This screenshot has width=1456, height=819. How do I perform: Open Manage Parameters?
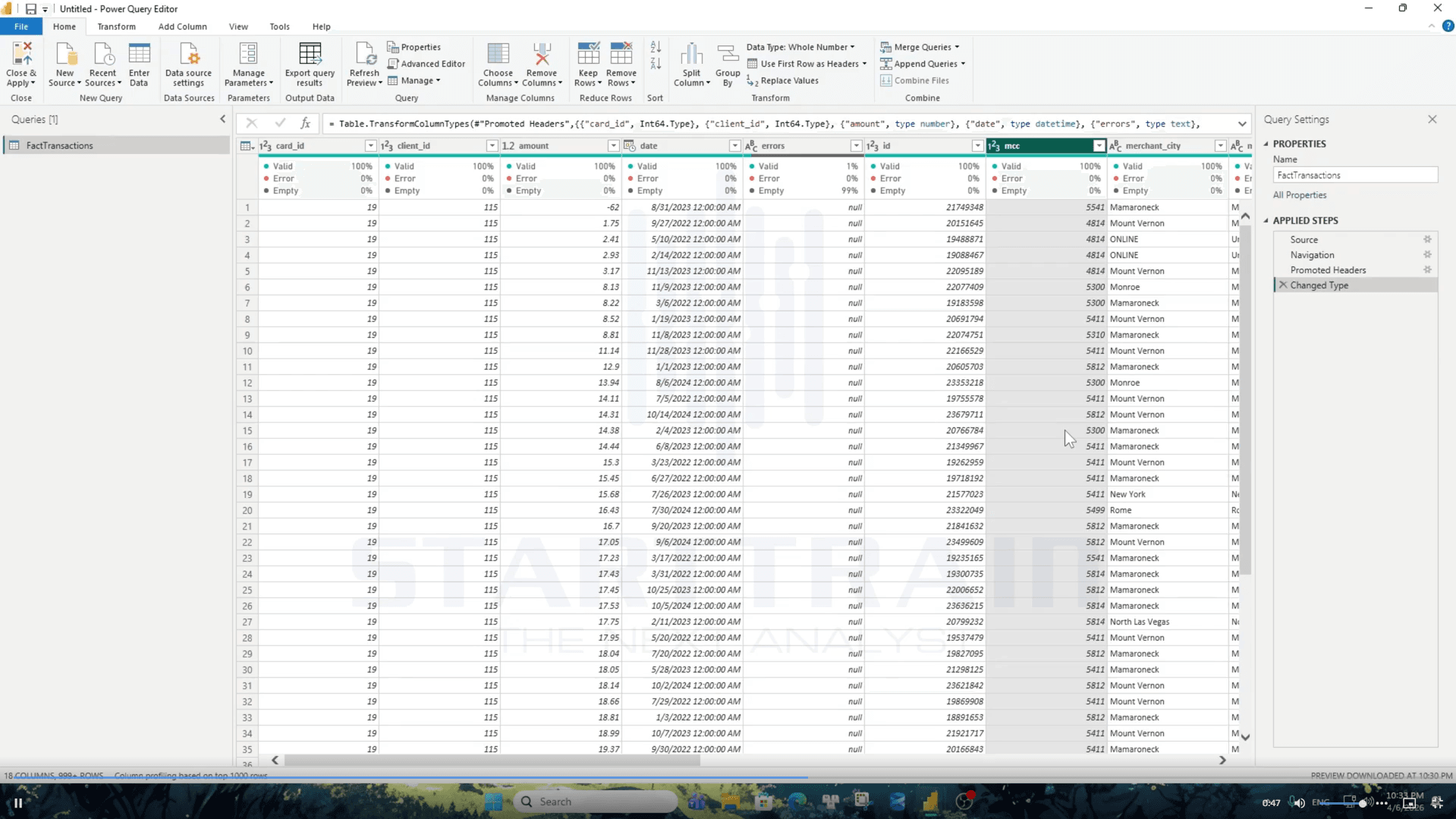248,65
